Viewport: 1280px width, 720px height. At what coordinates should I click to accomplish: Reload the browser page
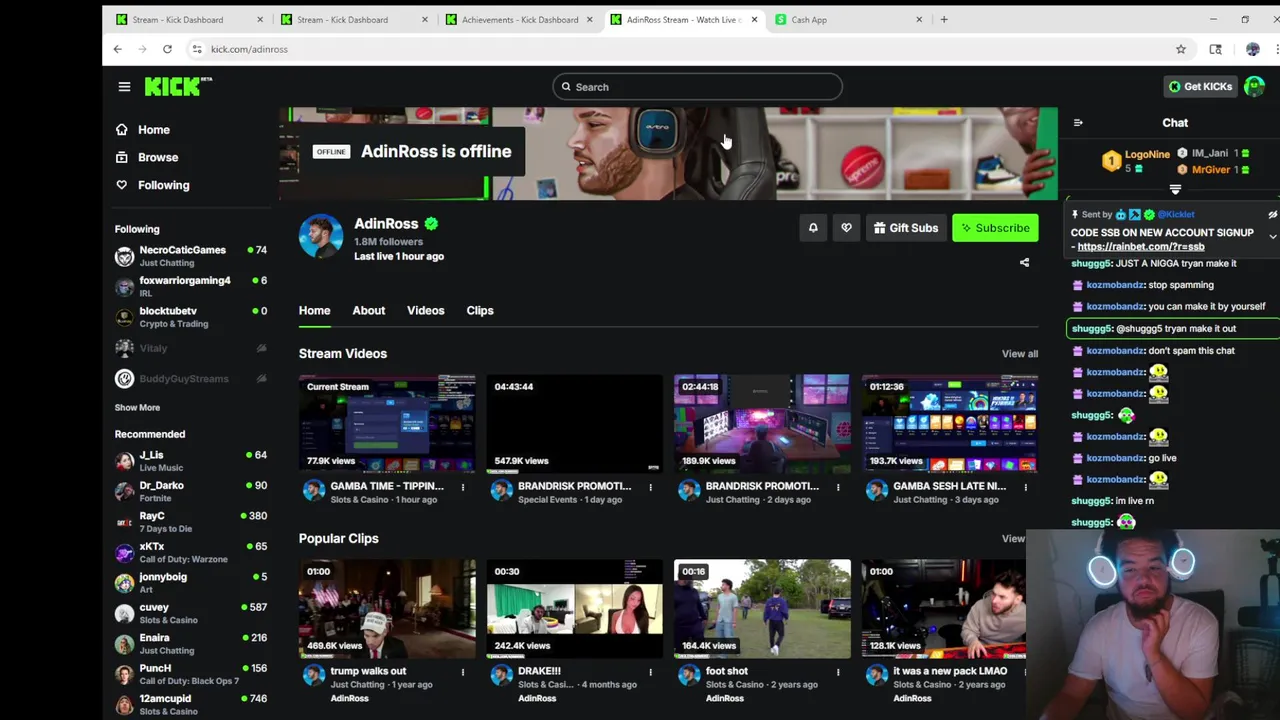point(167,49)
